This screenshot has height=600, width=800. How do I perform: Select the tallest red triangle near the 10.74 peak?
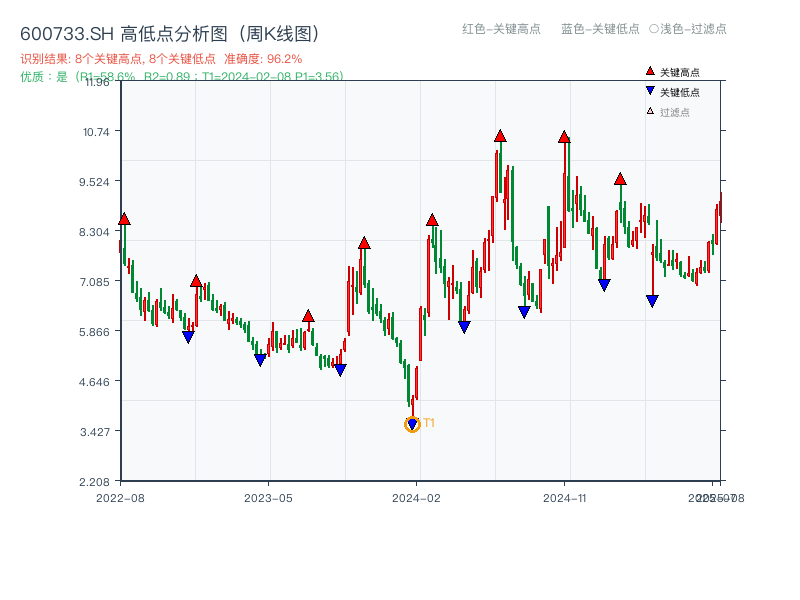pos(499,134)
